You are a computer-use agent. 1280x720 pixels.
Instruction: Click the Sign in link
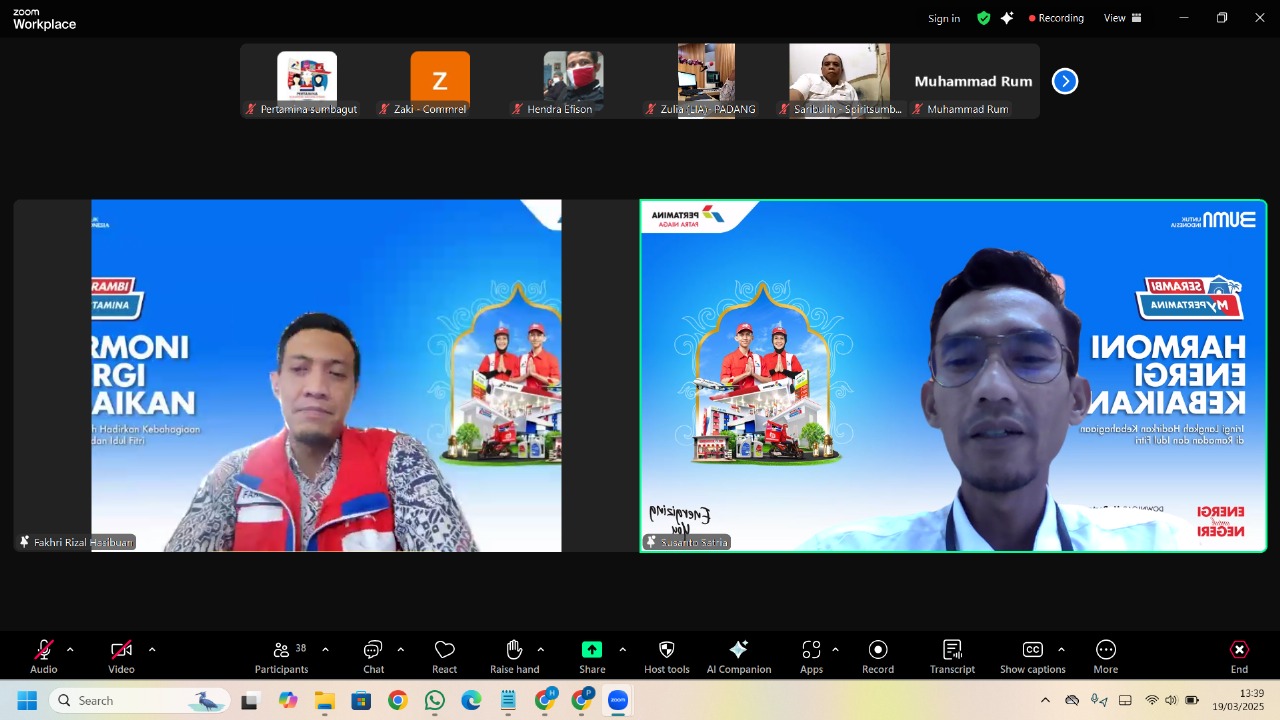(x=943, y=18)
